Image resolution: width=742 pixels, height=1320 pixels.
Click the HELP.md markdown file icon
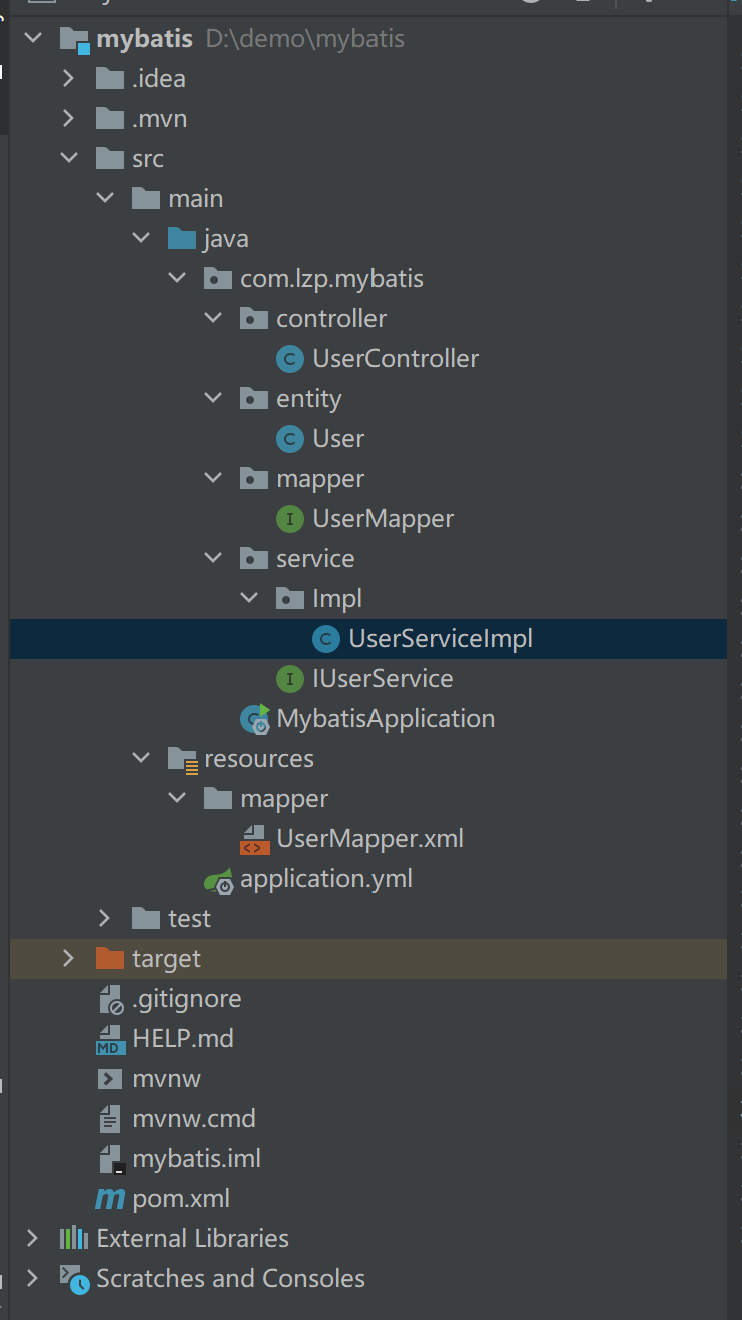[110, 1039]
